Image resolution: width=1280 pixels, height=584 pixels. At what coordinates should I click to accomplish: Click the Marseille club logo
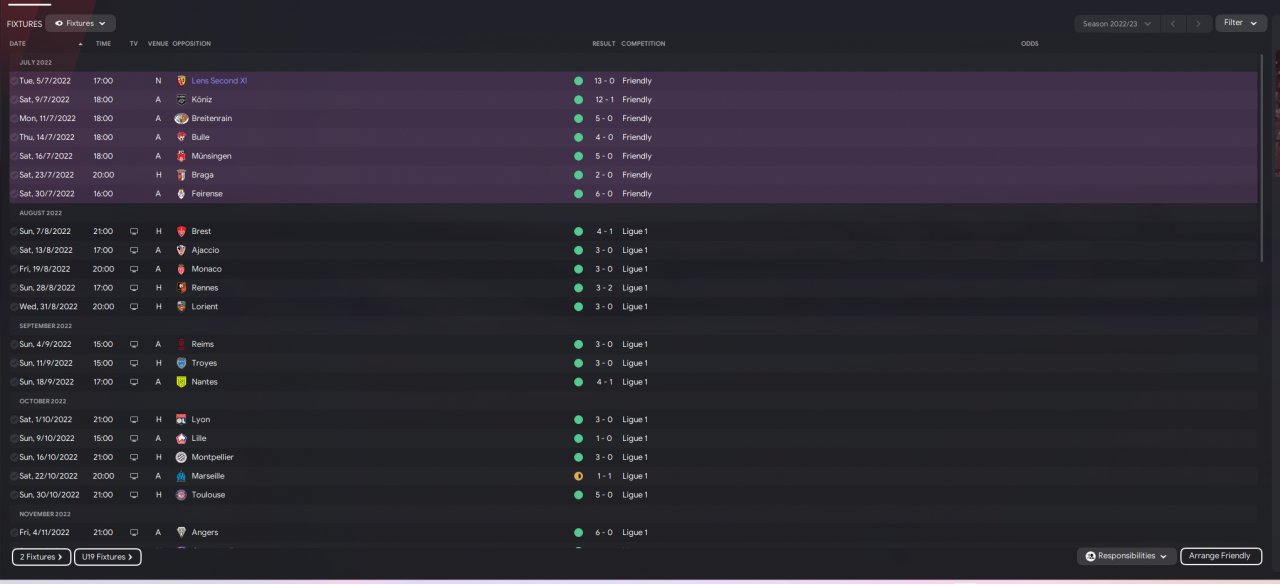click(x=181, y=476)
